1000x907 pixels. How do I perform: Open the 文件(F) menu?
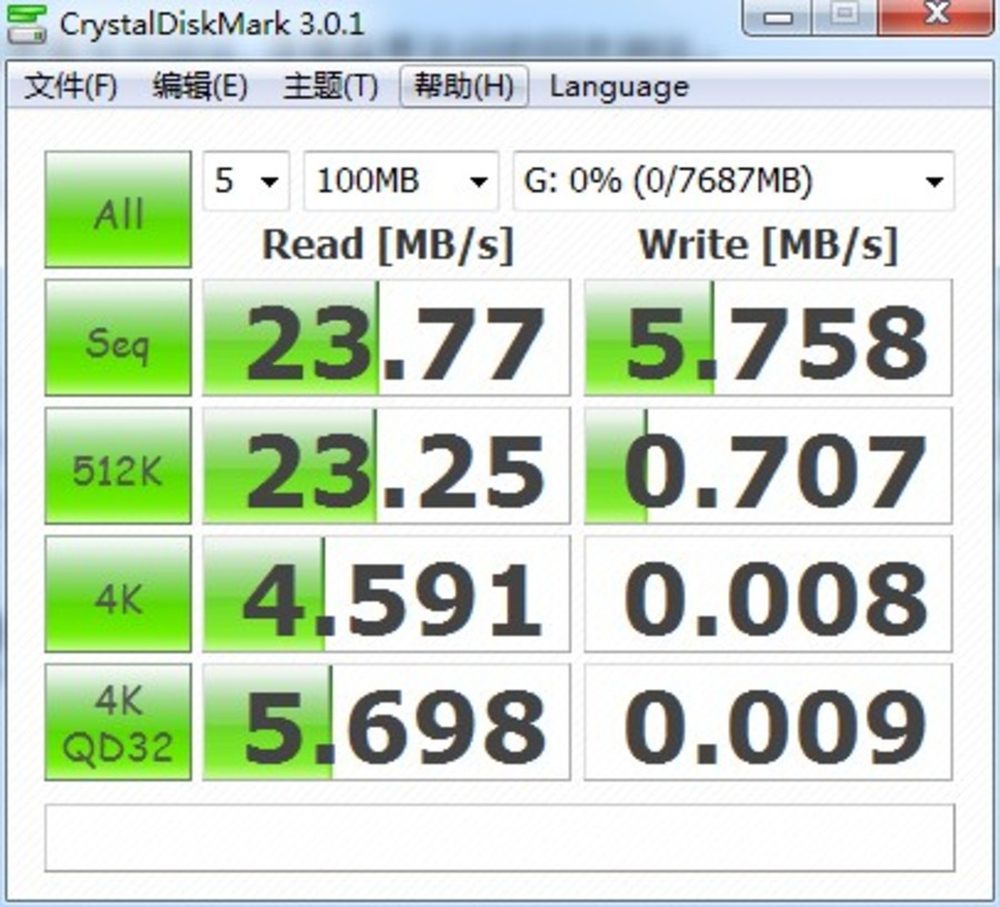[x=70, y=86]
